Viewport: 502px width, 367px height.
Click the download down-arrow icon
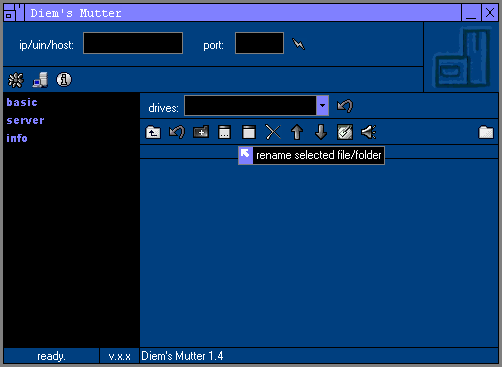point(321,132)
